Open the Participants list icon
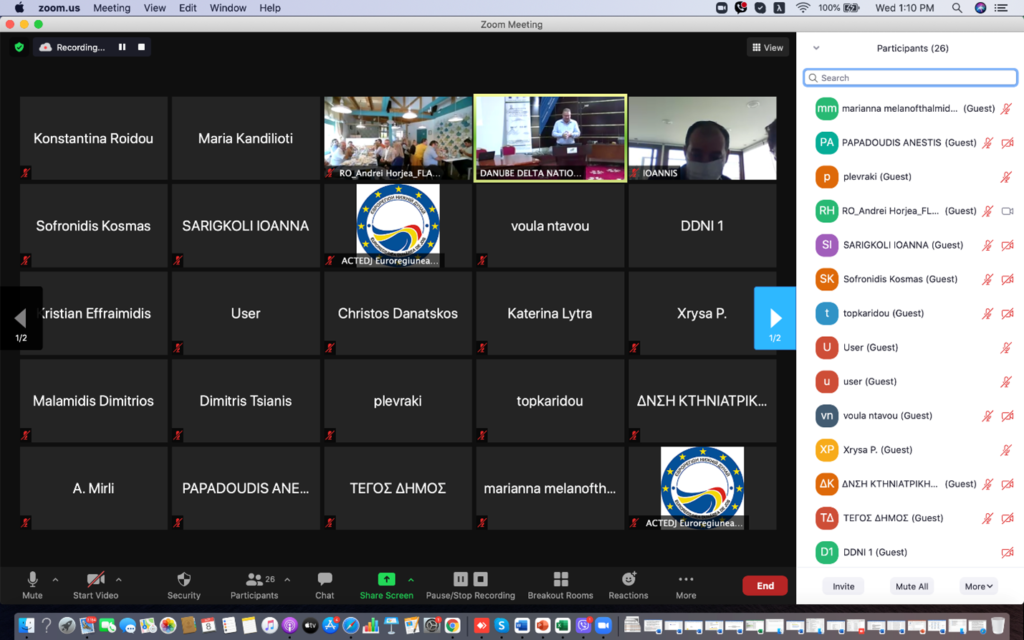Screen dimensions: 1024x640 click(254, 580)
